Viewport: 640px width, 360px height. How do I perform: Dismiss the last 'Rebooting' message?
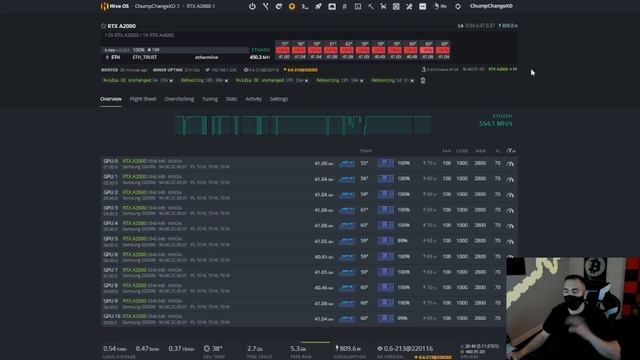point(412,81)
